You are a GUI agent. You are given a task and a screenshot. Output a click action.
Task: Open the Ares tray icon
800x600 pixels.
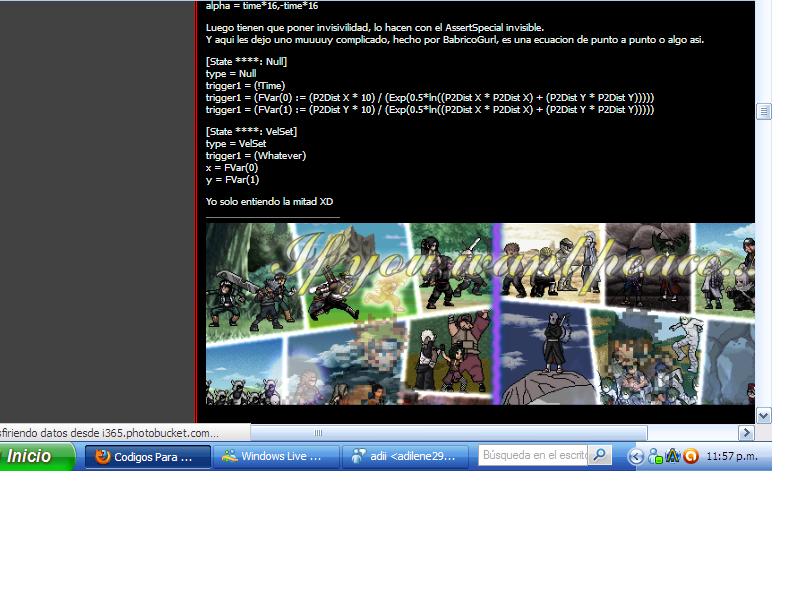pos(672,456)
